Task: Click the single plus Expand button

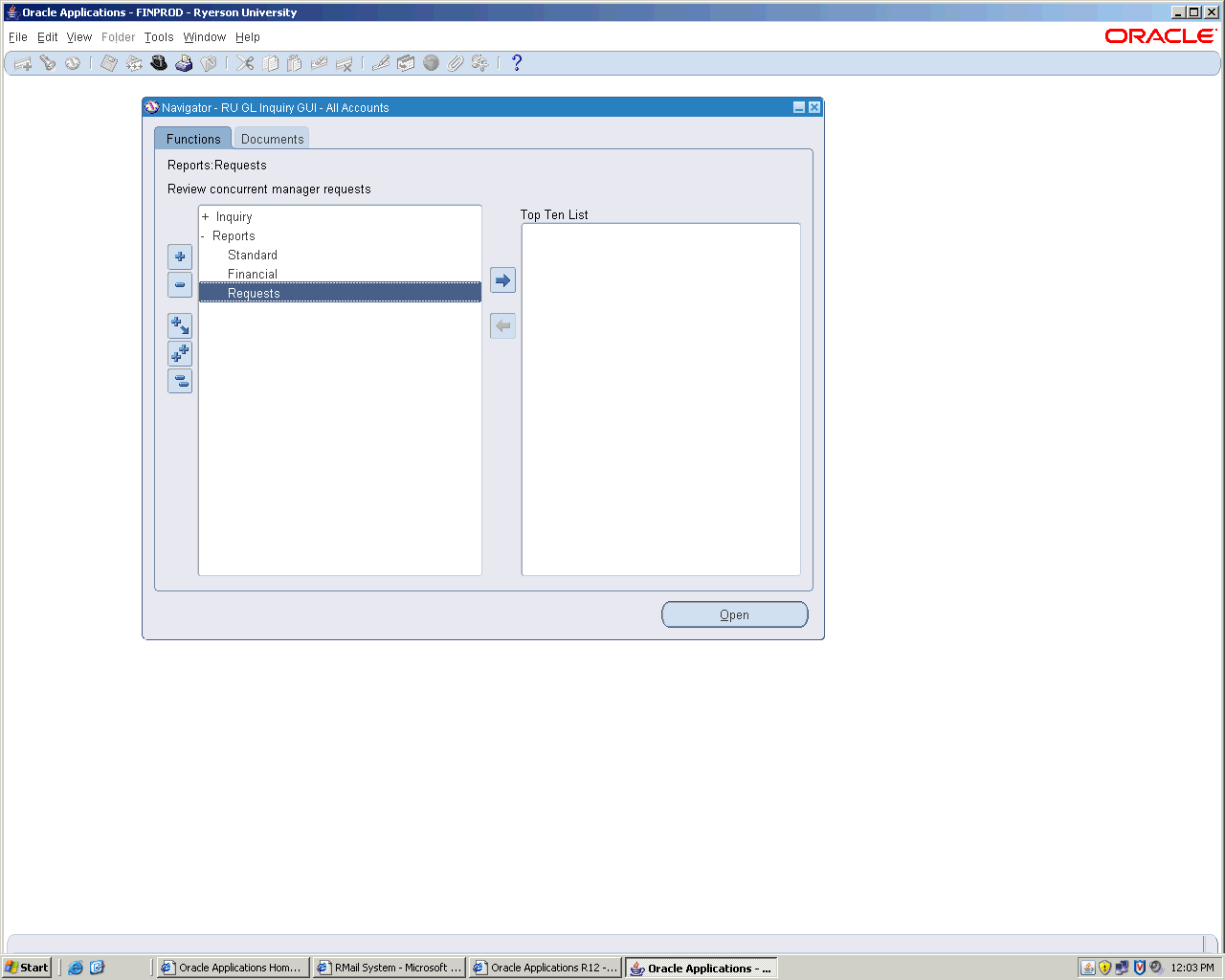Action: coord(180,256)
